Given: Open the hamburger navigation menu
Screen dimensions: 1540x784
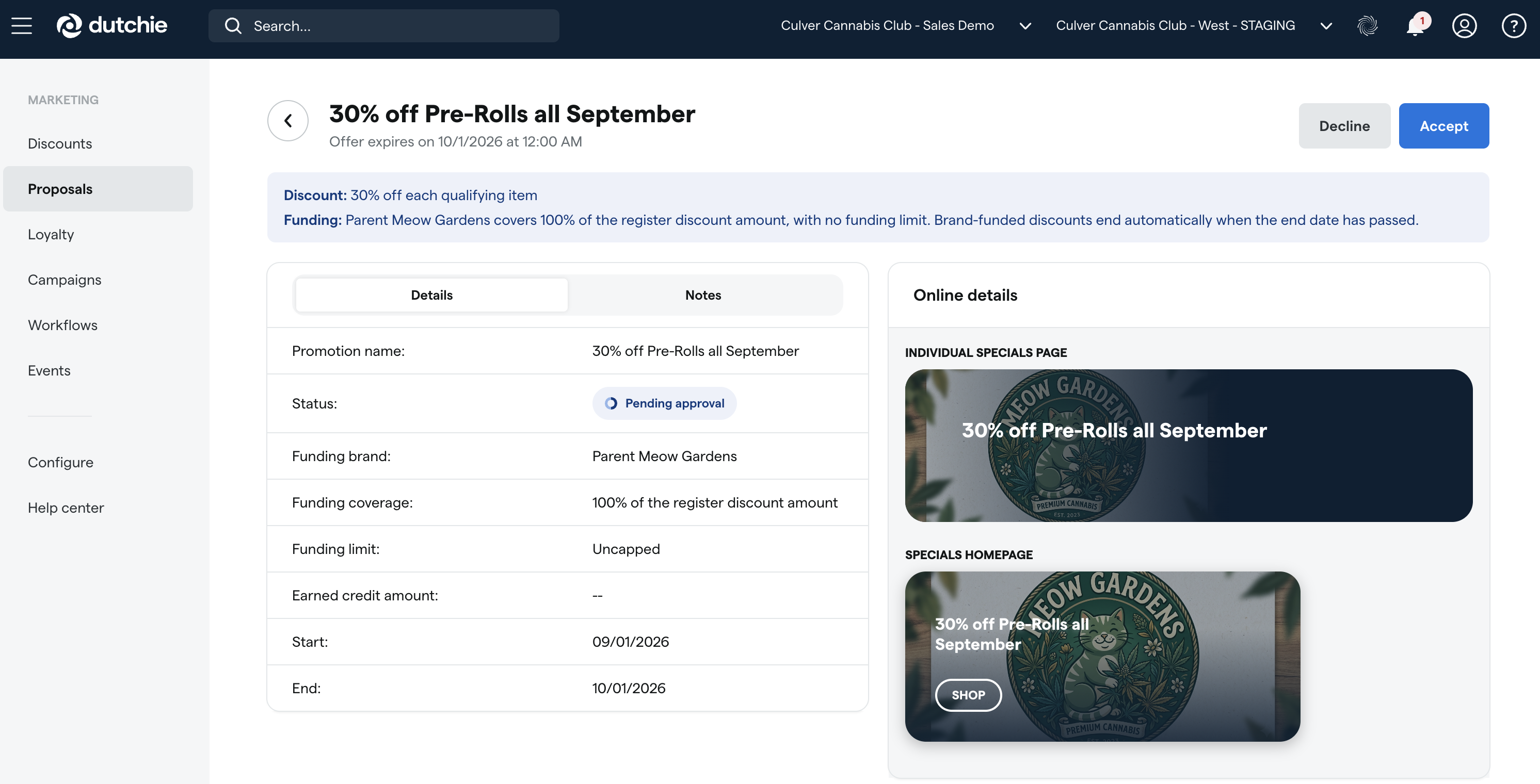Looking at the screenshot, I should 22,26.
